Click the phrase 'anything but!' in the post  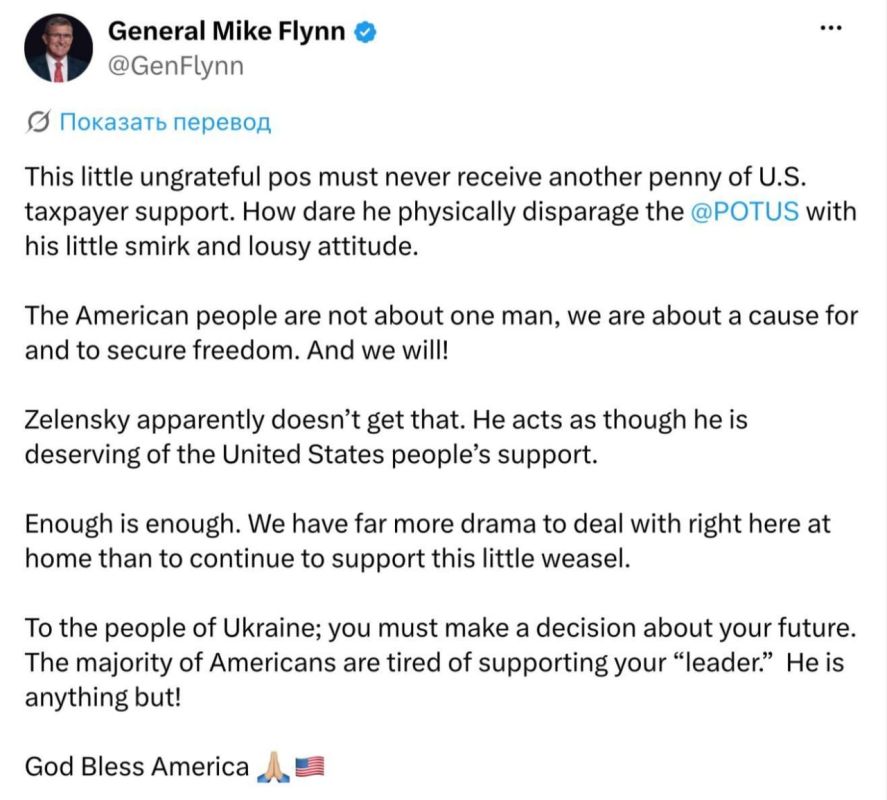[x=103, y=697]
